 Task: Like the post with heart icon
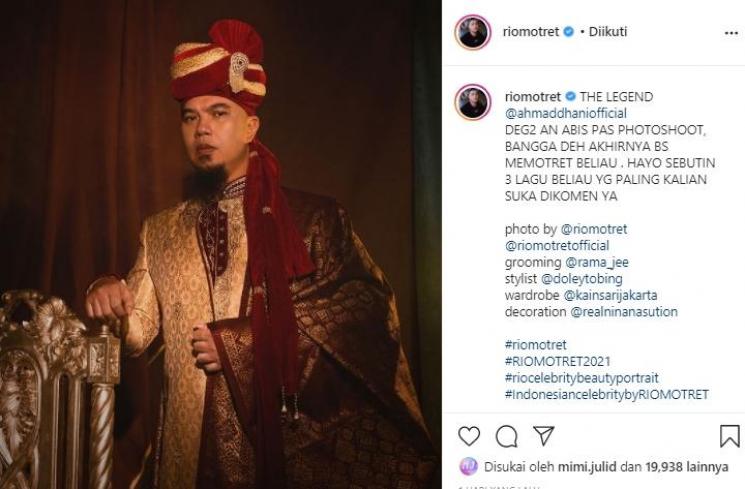[469, 436]
